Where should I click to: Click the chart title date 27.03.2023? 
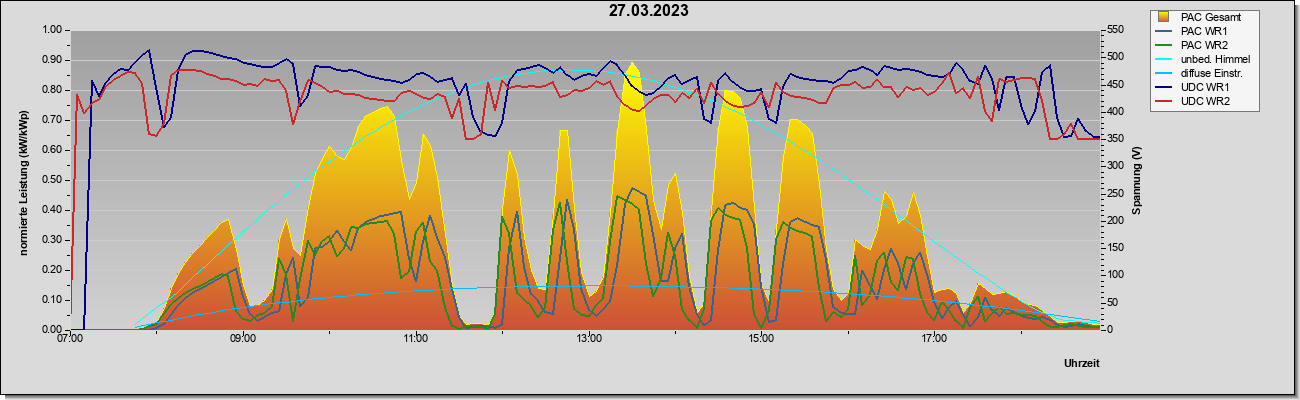[649, 11]
